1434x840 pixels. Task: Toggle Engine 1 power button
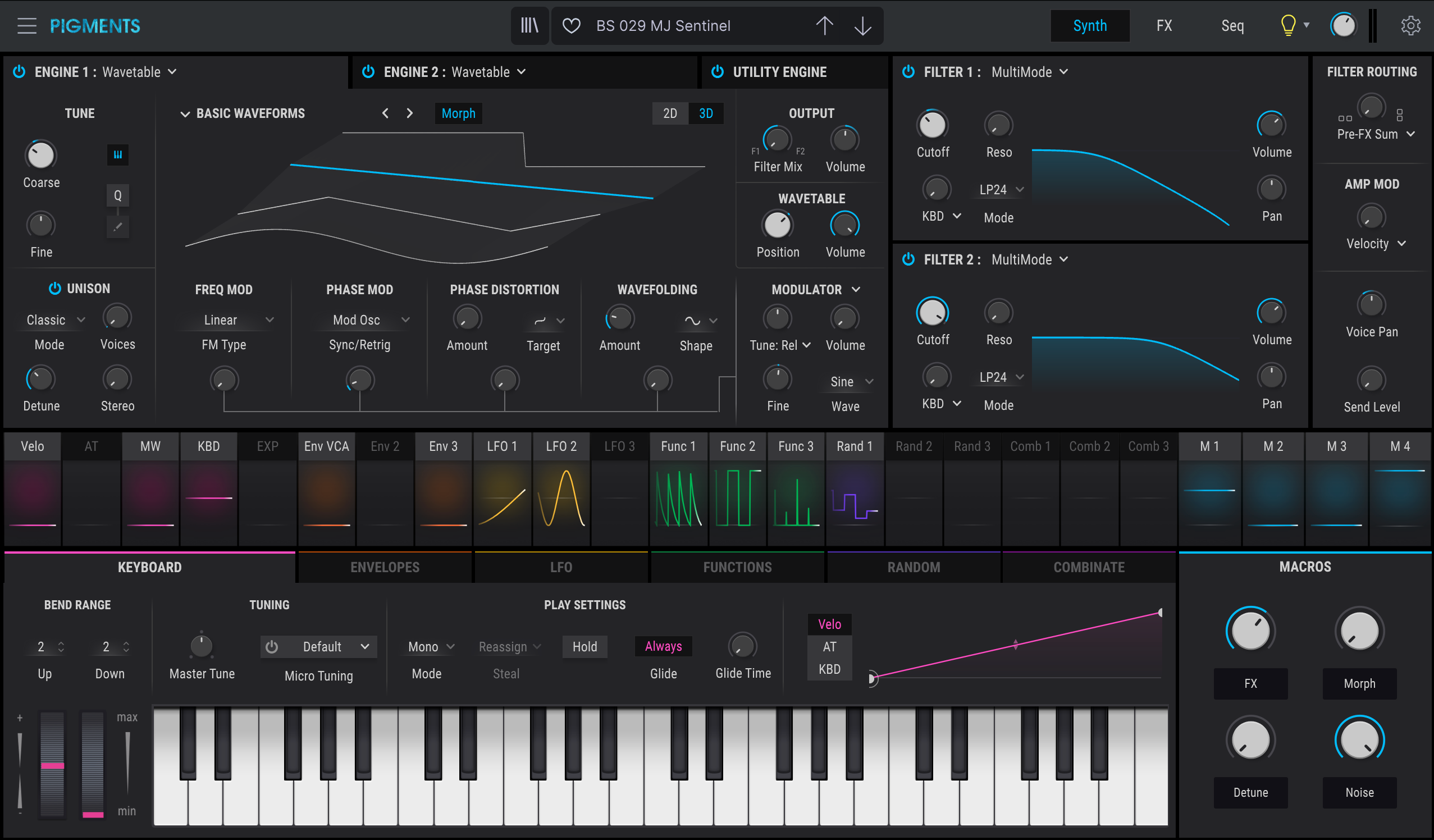coord(19,72)
